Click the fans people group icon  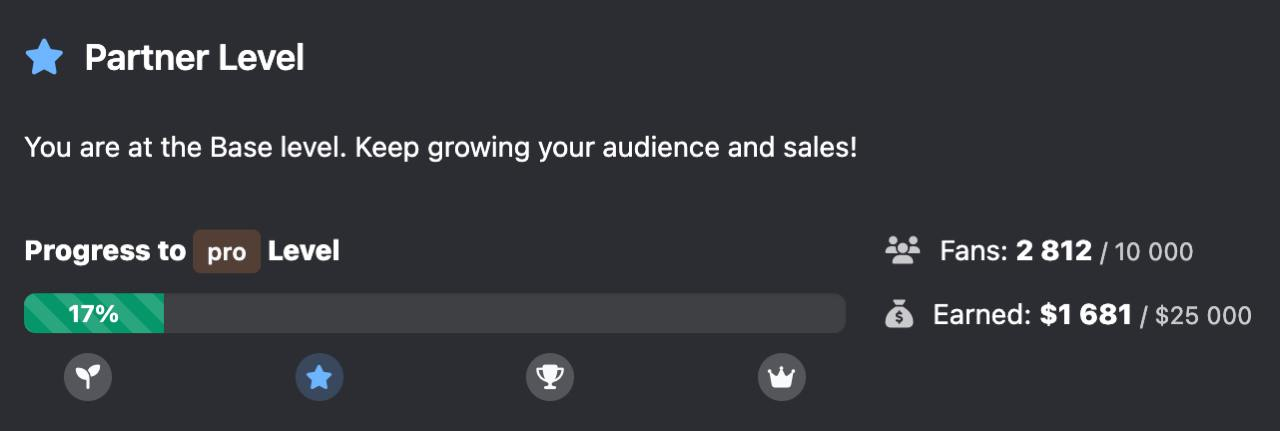[x=902, y=250]
